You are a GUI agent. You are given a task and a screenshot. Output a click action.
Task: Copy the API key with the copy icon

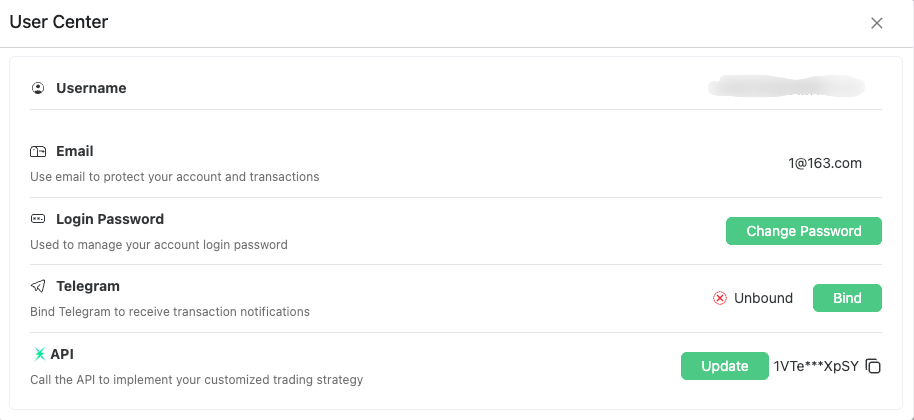[x=873, y=366]
